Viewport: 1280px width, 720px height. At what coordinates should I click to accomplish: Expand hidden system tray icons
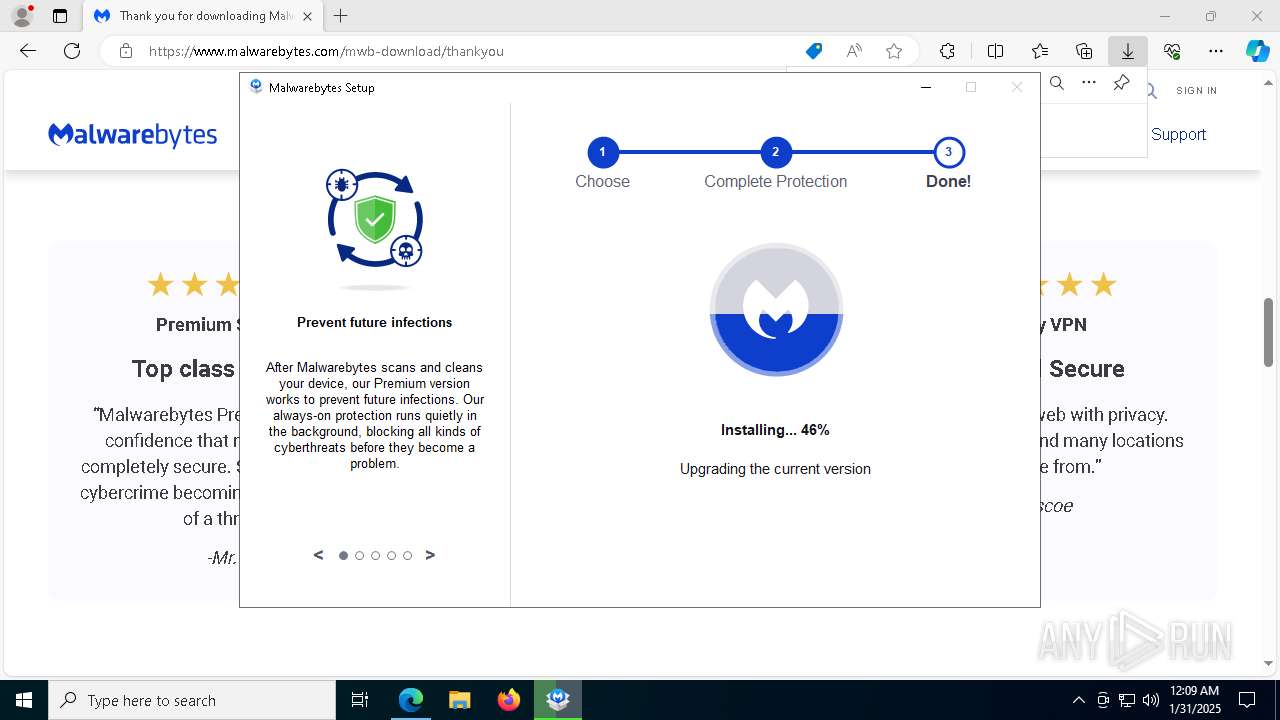(x=1078, y=700)
